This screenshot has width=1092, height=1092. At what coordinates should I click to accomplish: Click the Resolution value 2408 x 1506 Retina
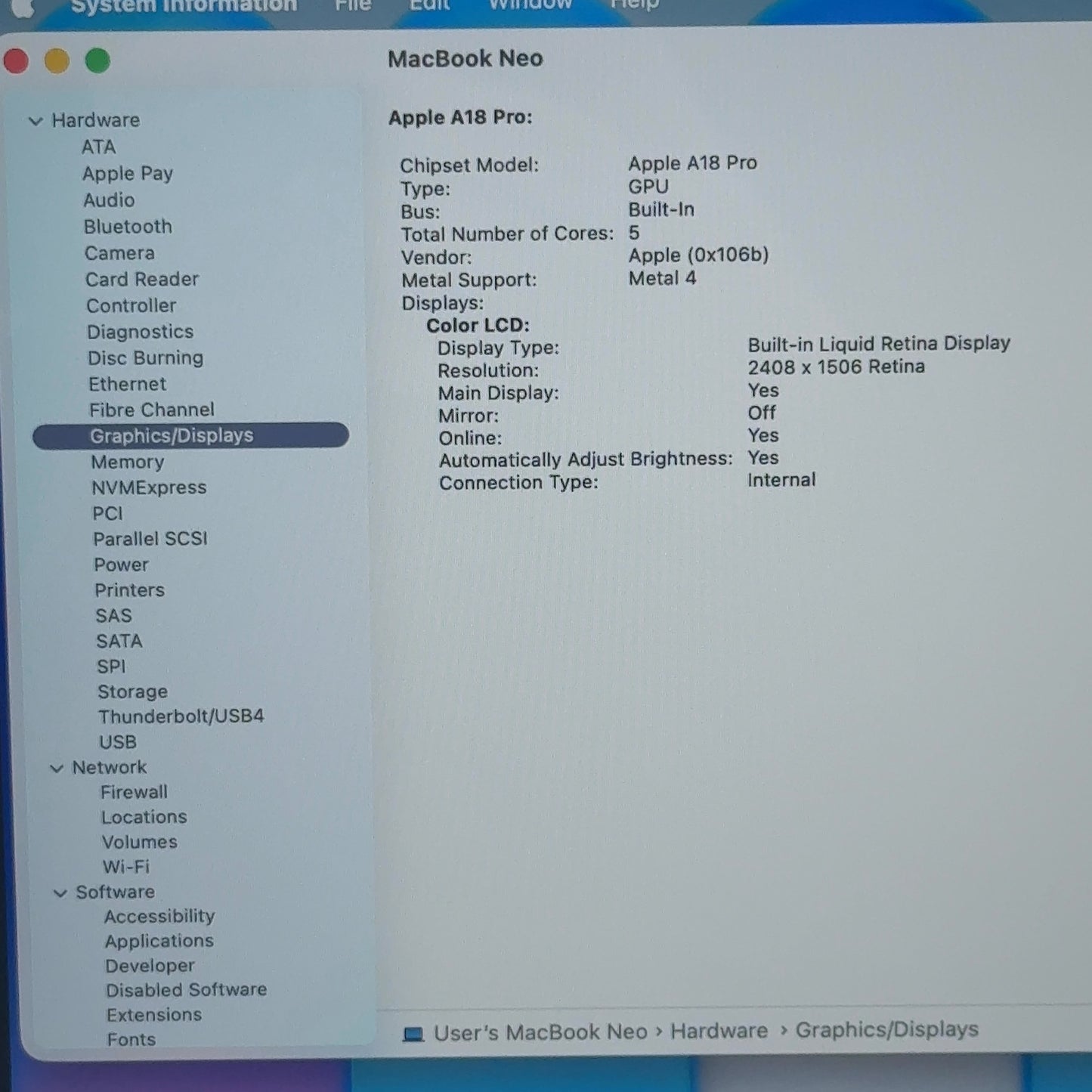(837, 367)
